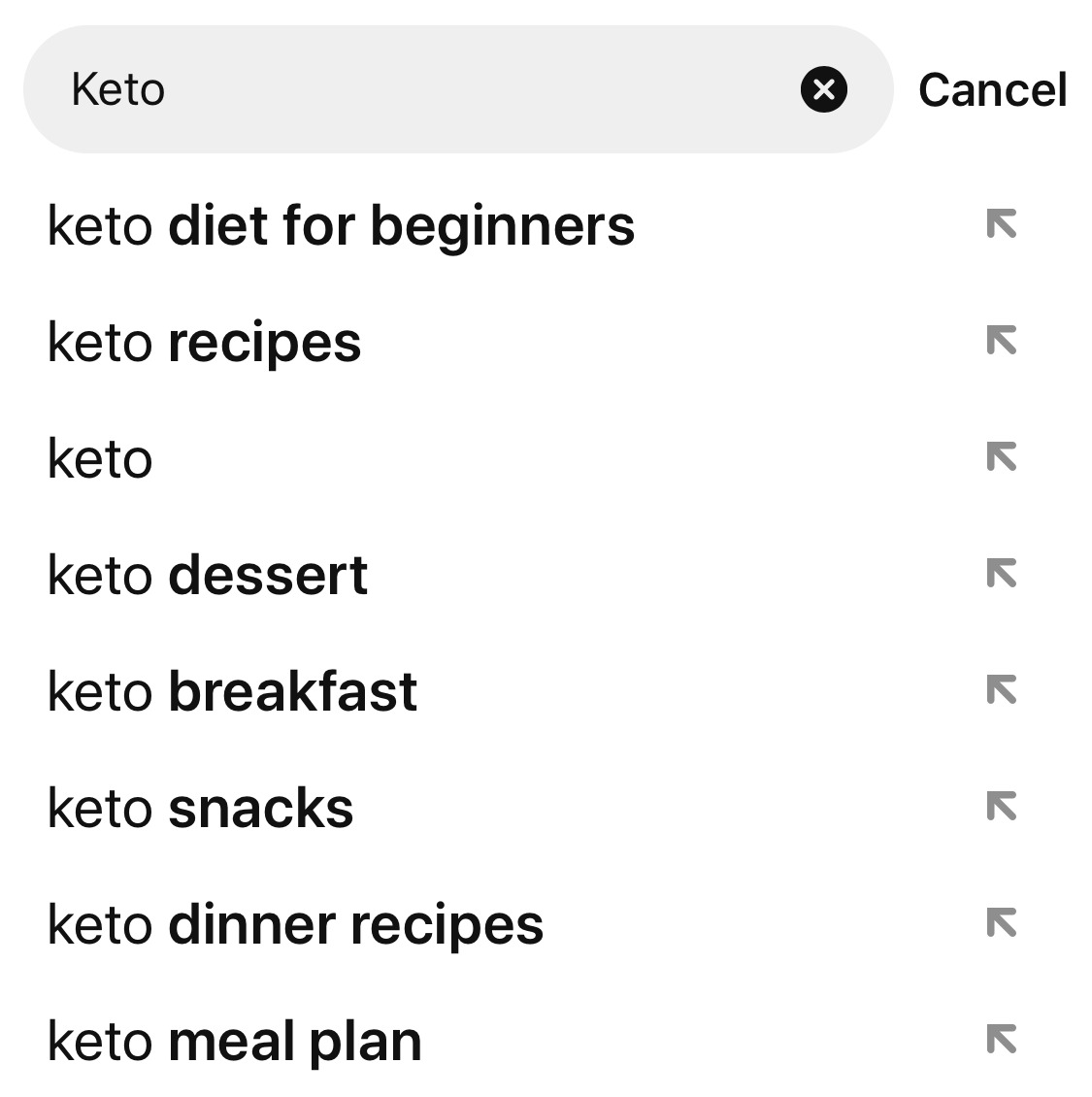Image resolution: width=1092 pixels, height=1097 pixels.
Task: Clear the Keto search text with the X icon
Action: pyautogui.click(x=824, y=90)
